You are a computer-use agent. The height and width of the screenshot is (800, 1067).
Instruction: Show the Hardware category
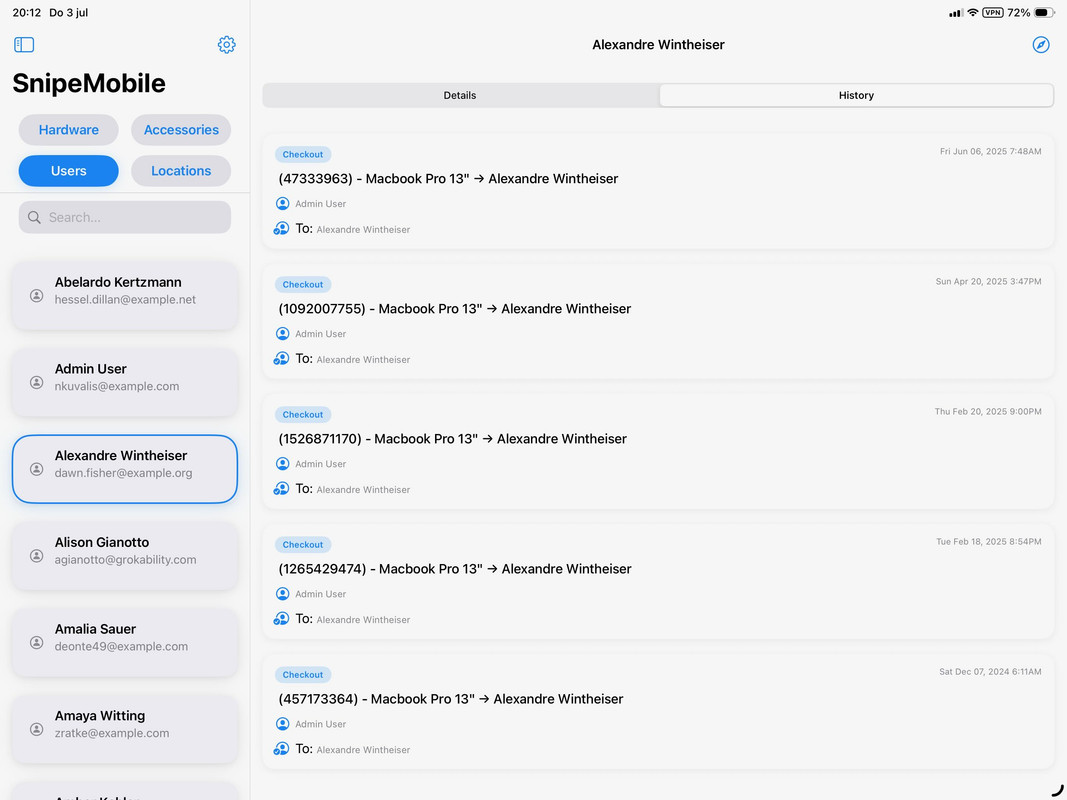tap(69, 130)
